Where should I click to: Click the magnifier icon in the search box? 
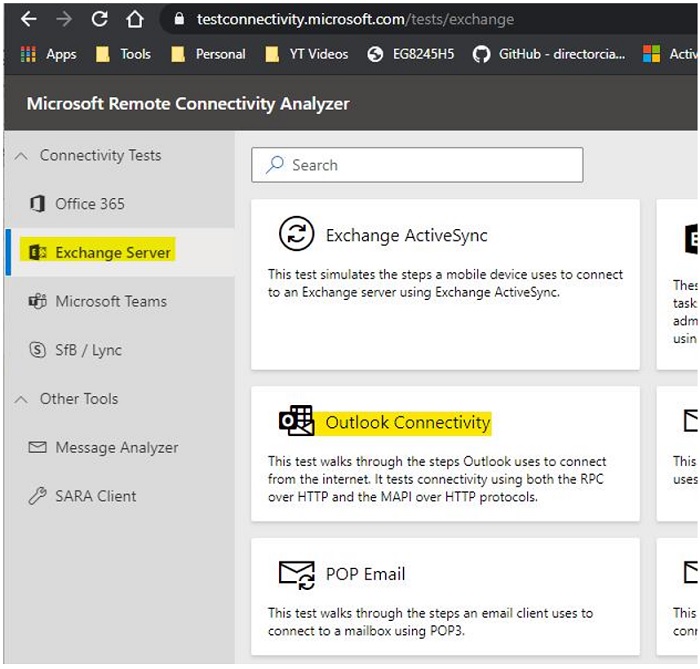pyautogui.click(x=275, y=165)
